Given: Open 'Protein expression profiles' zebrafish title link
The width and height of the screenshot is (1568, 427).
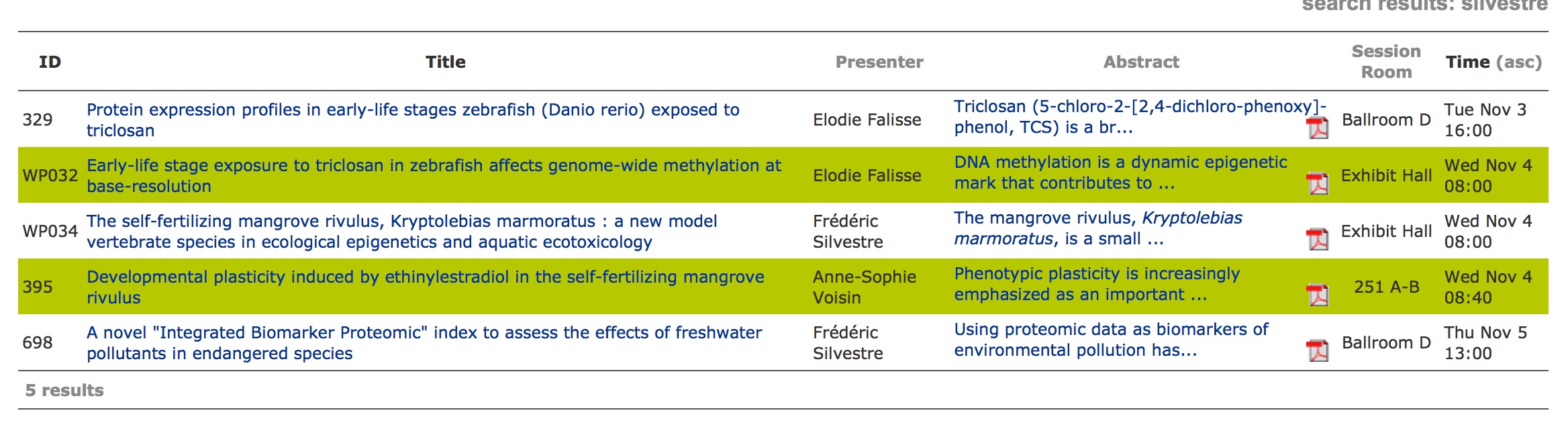Looking at the screenshot, I should [x=413, y=120].
